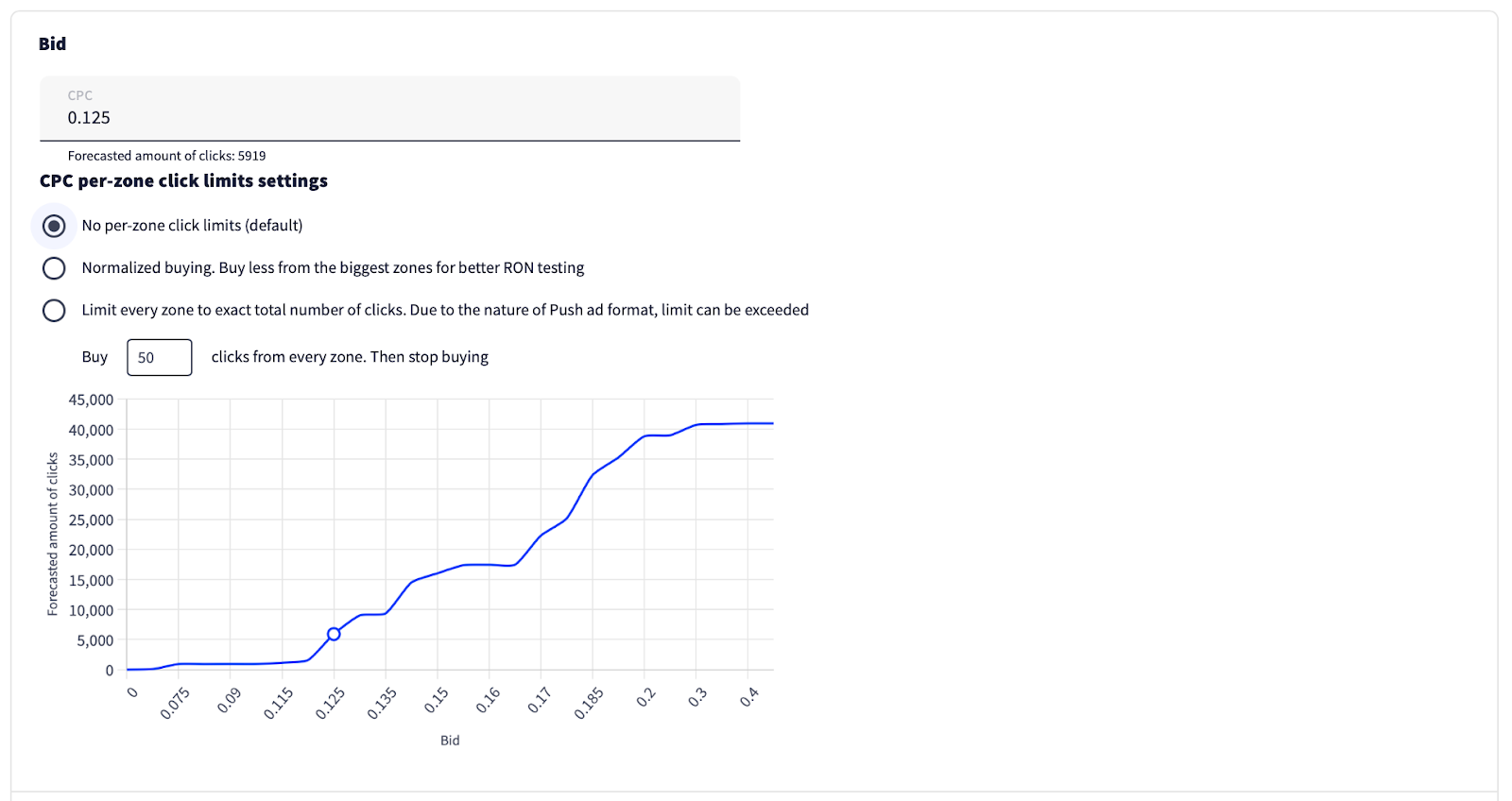Screen dimensions: 1512x801
Task: Click the blue marker point on the chart
Action: point(334,634)
